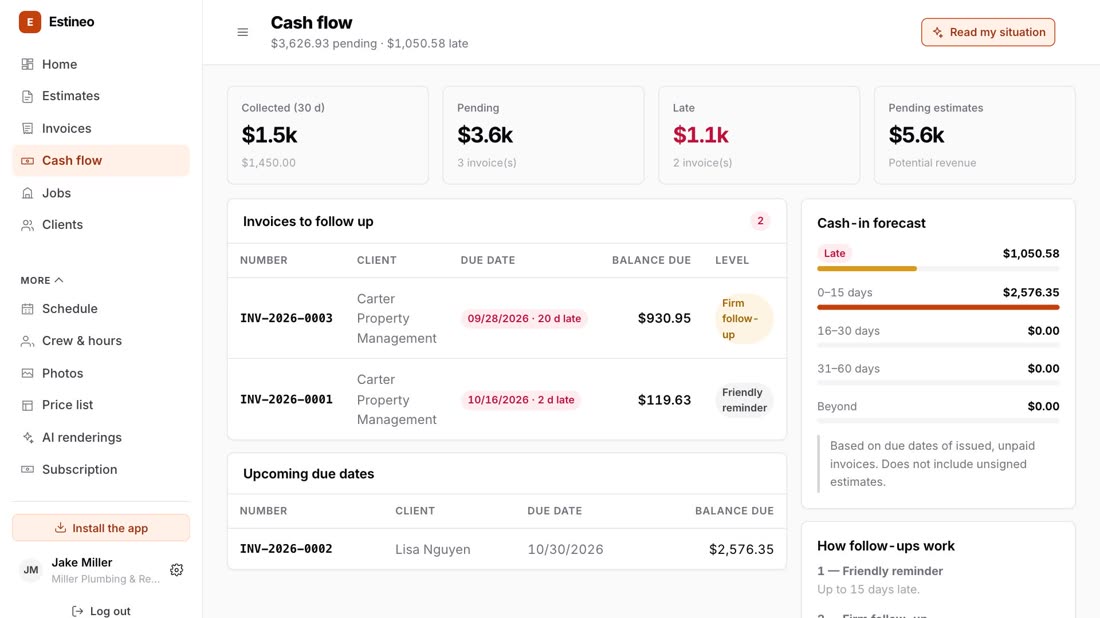Go to AI renderings
This screenshot has width=1100, height=618.
click(101, 437)
